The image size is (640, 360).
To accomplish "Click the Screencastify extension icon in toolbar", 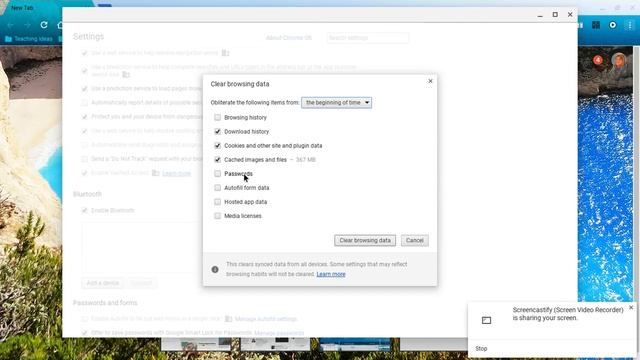I will (x=613, y=25).
